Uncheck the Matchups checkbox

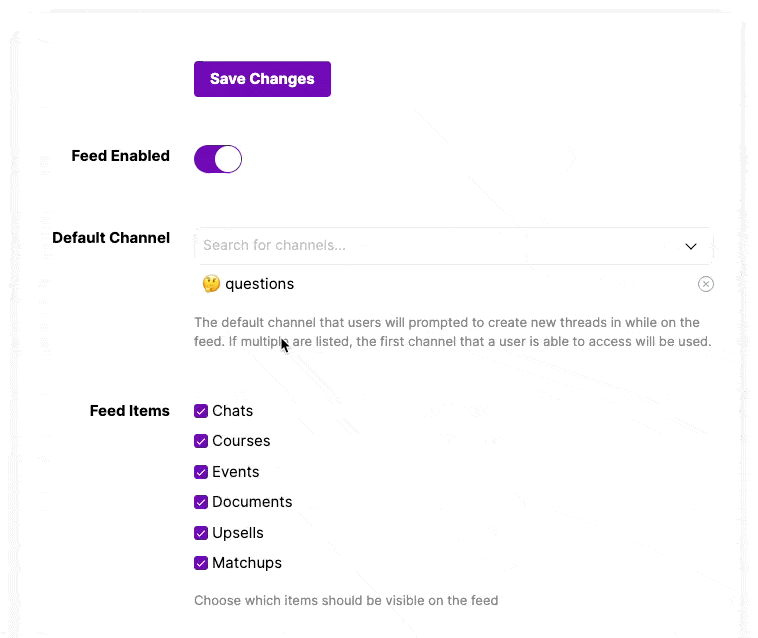(201, 563)
